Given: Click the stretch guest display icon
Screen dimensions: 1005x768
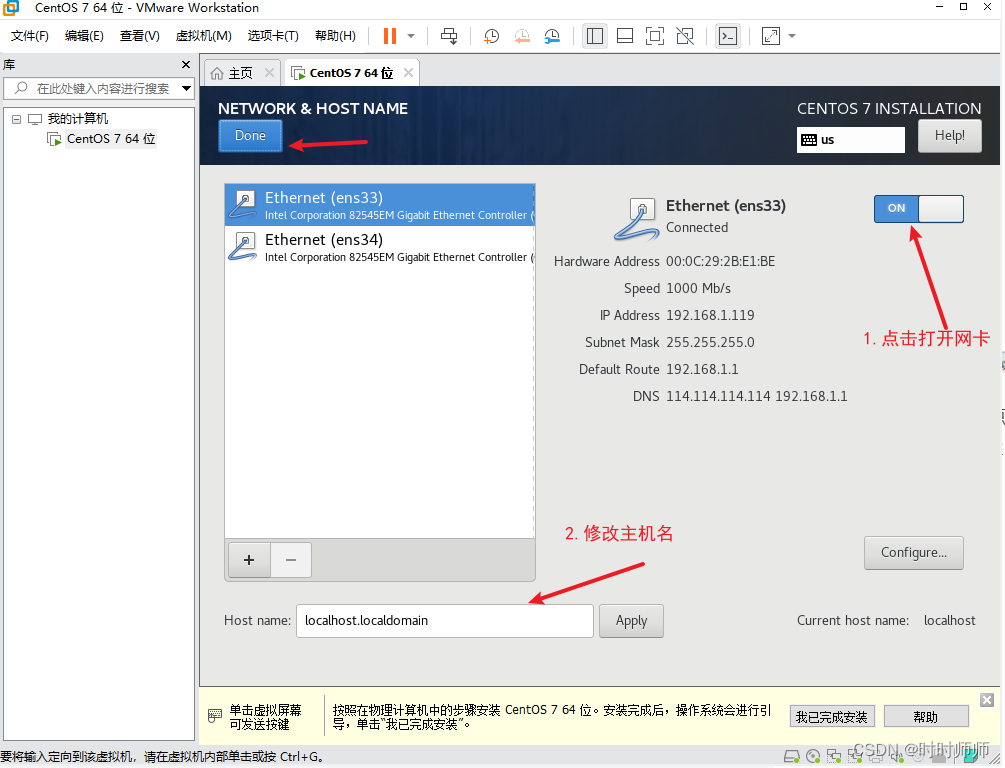Looking at the screenshot, I should coord(770,36).
